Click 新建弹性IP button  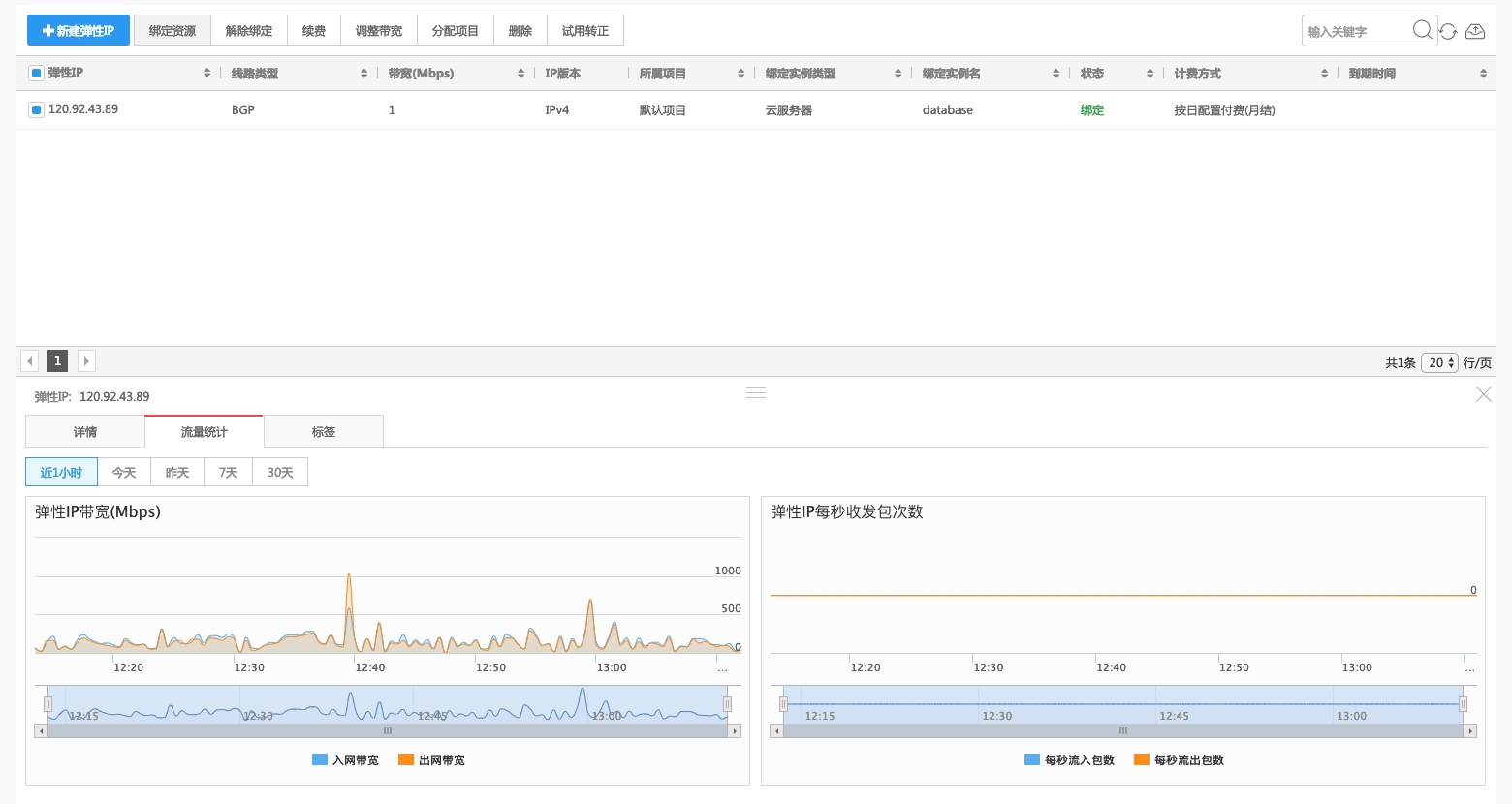tap(79, 31)
